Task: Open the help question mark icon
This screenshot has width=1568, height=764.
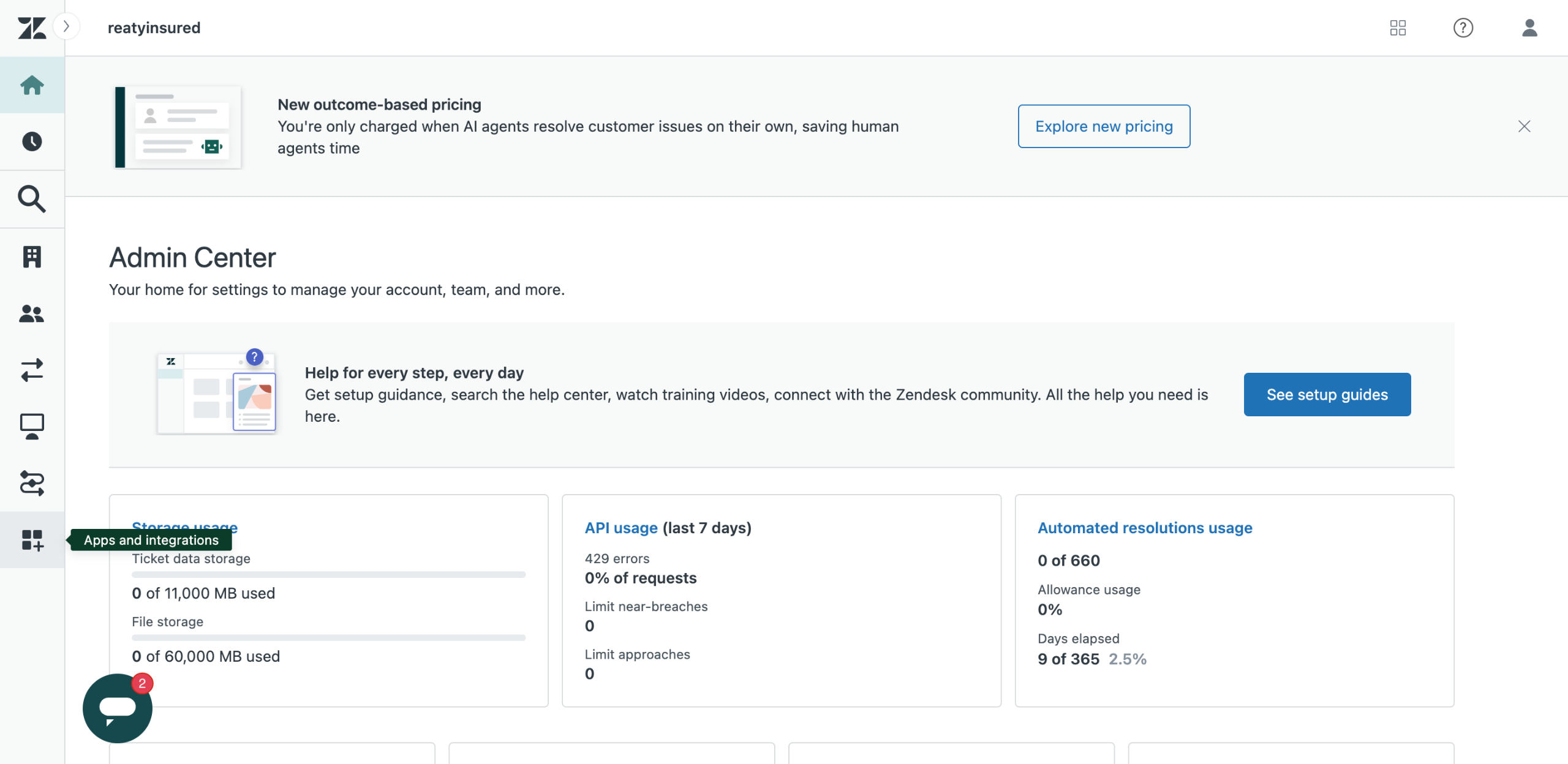Action: pyautogui.click(x=1463, y=28)
